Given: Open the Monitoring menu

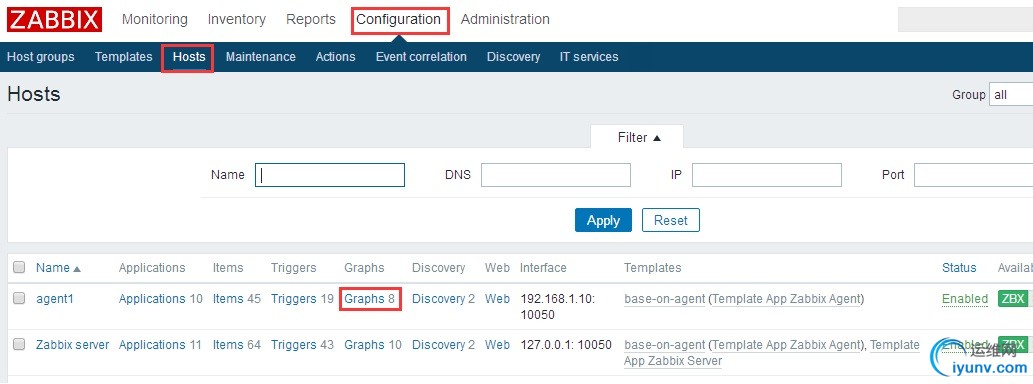Looking at the screenshot, I should [155, 20].
